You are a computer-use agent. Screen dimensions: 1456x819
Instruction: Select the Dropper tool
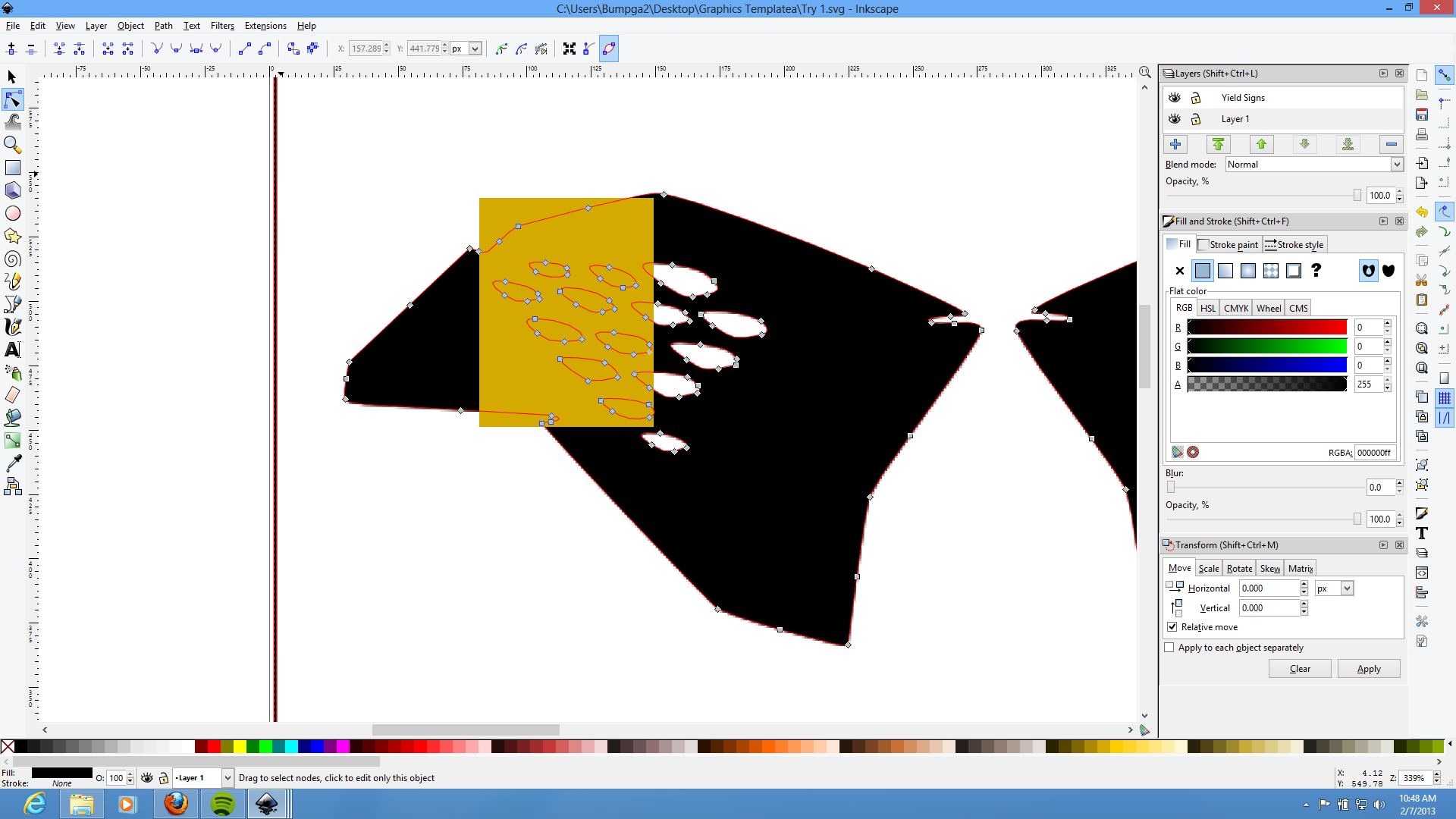coord(13,463)
